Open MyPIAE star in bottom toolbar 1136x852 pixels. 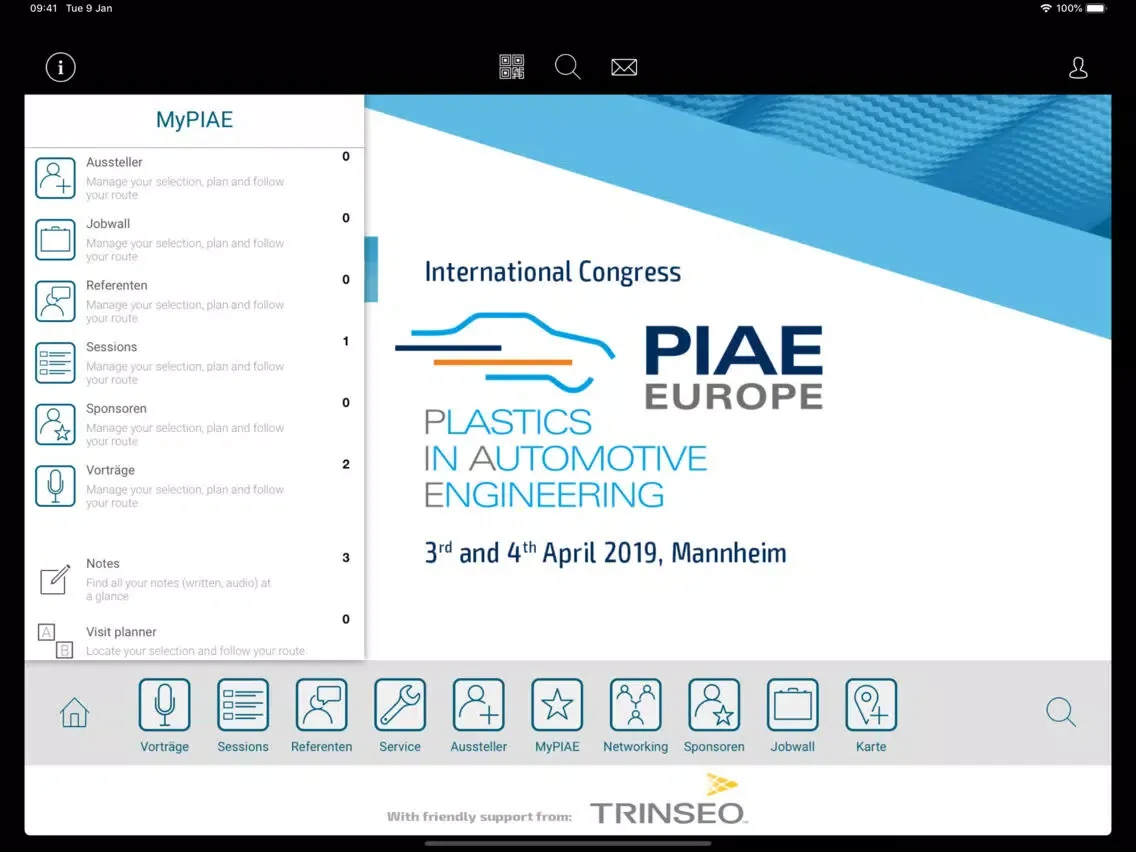(557, 716)
